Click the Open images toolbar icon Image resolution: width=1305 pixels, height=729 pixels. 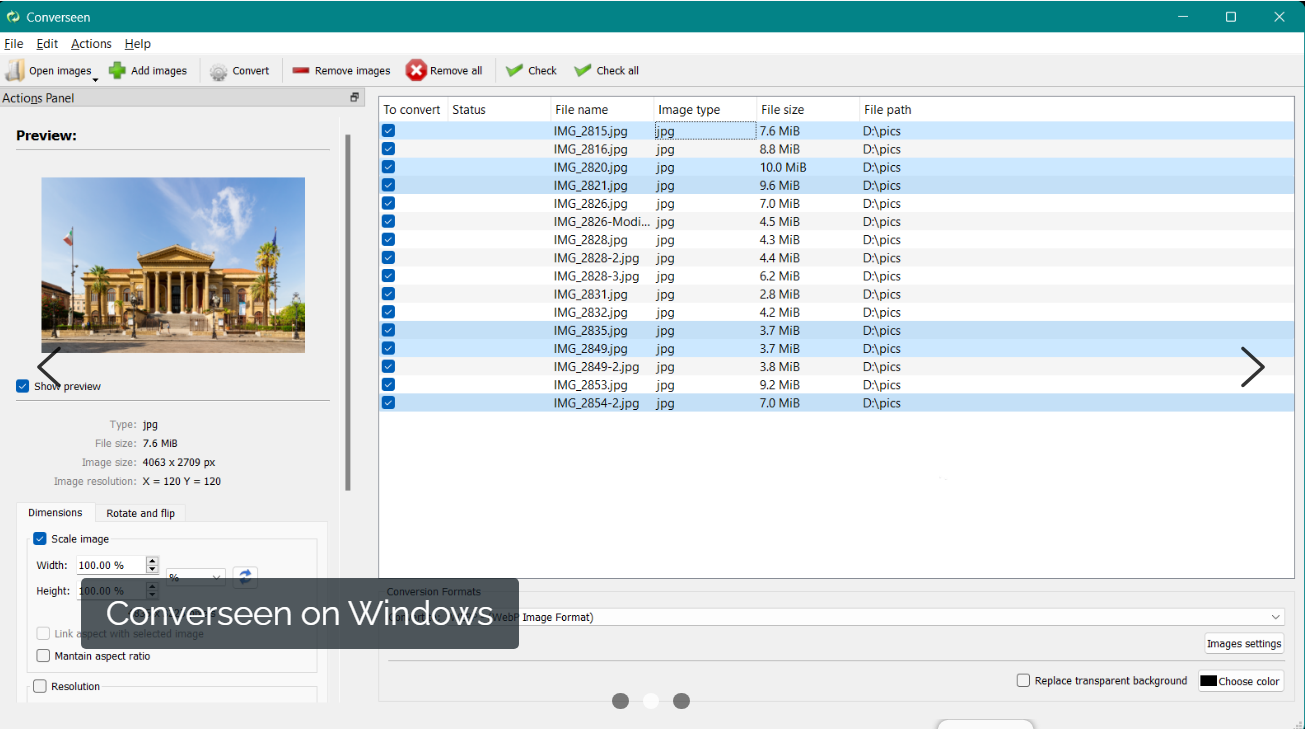(16, 71)
